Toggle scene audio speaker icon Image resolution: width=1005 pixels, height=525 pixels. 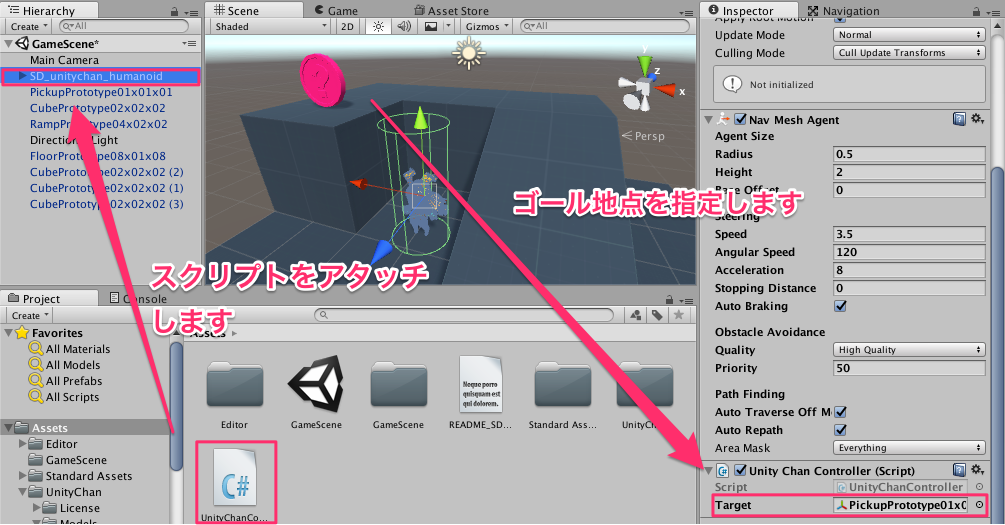(x=404, y=26)
